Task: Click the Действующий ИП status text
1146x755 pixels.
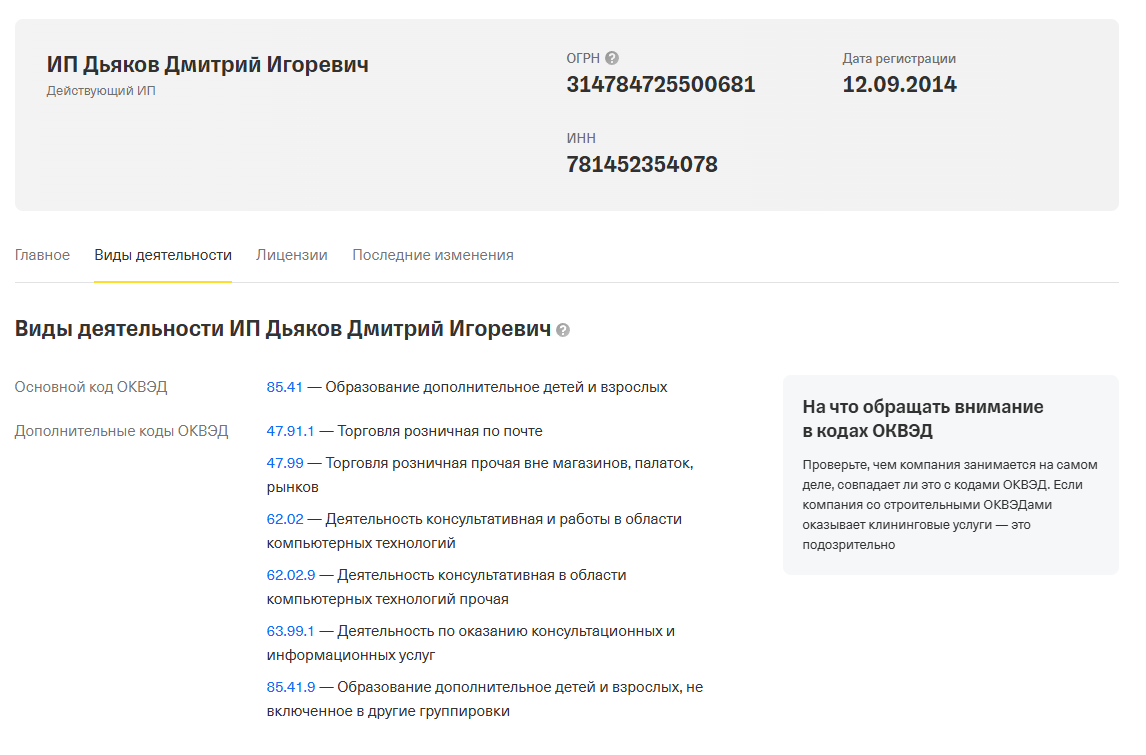Action: tap(101, 91)
